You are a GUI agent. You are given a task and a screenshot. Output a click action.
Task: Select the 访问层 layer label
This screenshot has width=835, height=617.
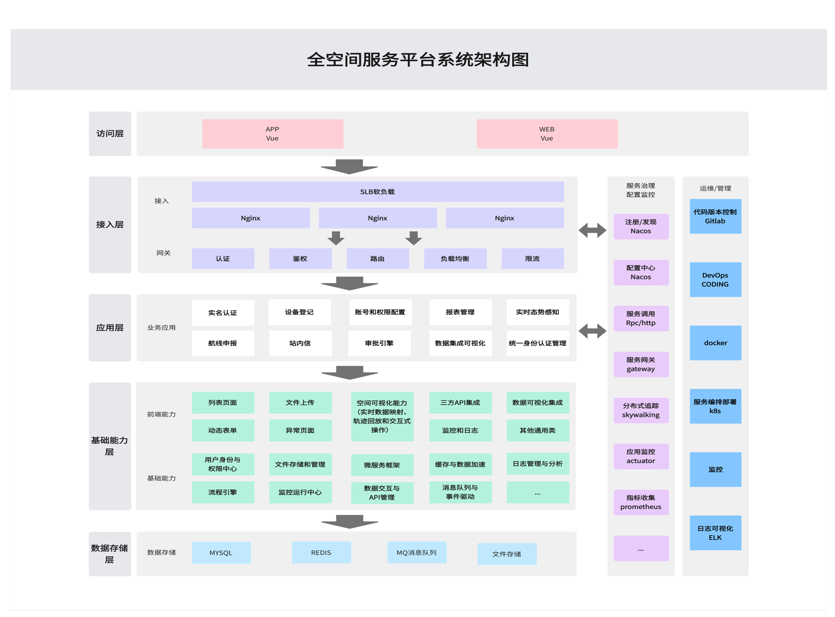[110, 134]
